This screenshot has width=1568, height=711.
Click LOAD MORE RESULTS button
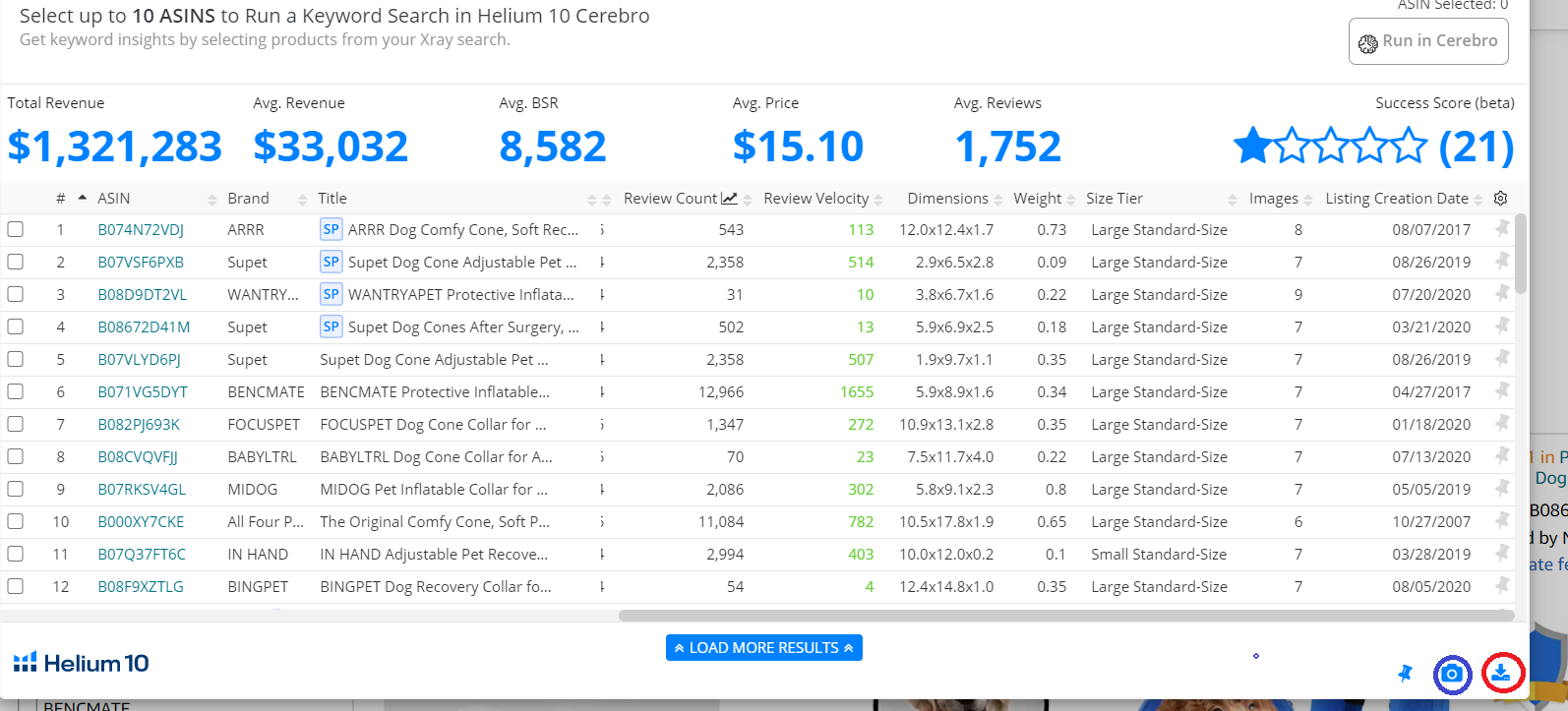click(764, 648)
